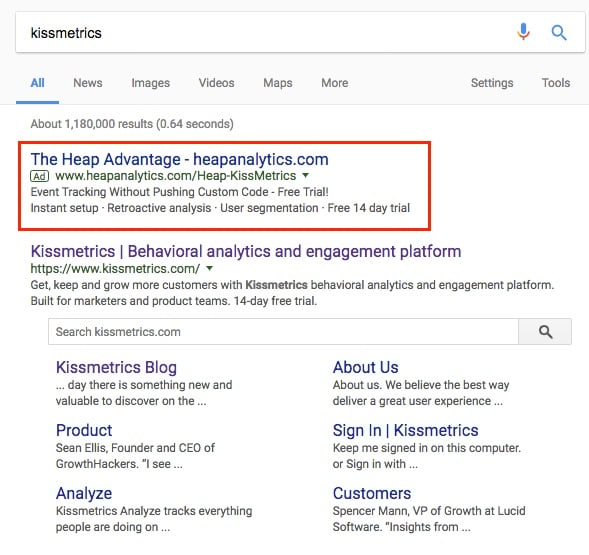Expand the heapanalytics ad URL dropdown arrow

306,175
